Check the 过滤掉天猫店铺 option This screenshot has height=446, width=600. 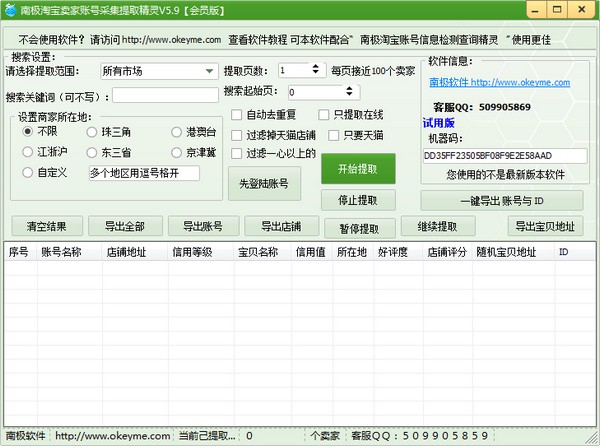237,135
